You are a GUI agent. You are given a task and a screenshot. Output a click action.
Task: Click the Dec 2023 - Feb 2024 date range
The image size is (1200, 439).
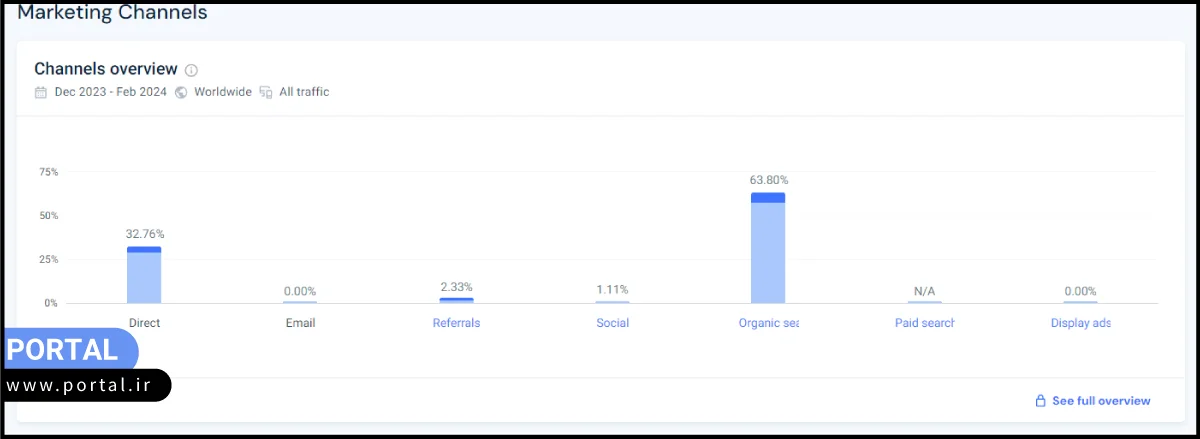click(x=110, y=92)
